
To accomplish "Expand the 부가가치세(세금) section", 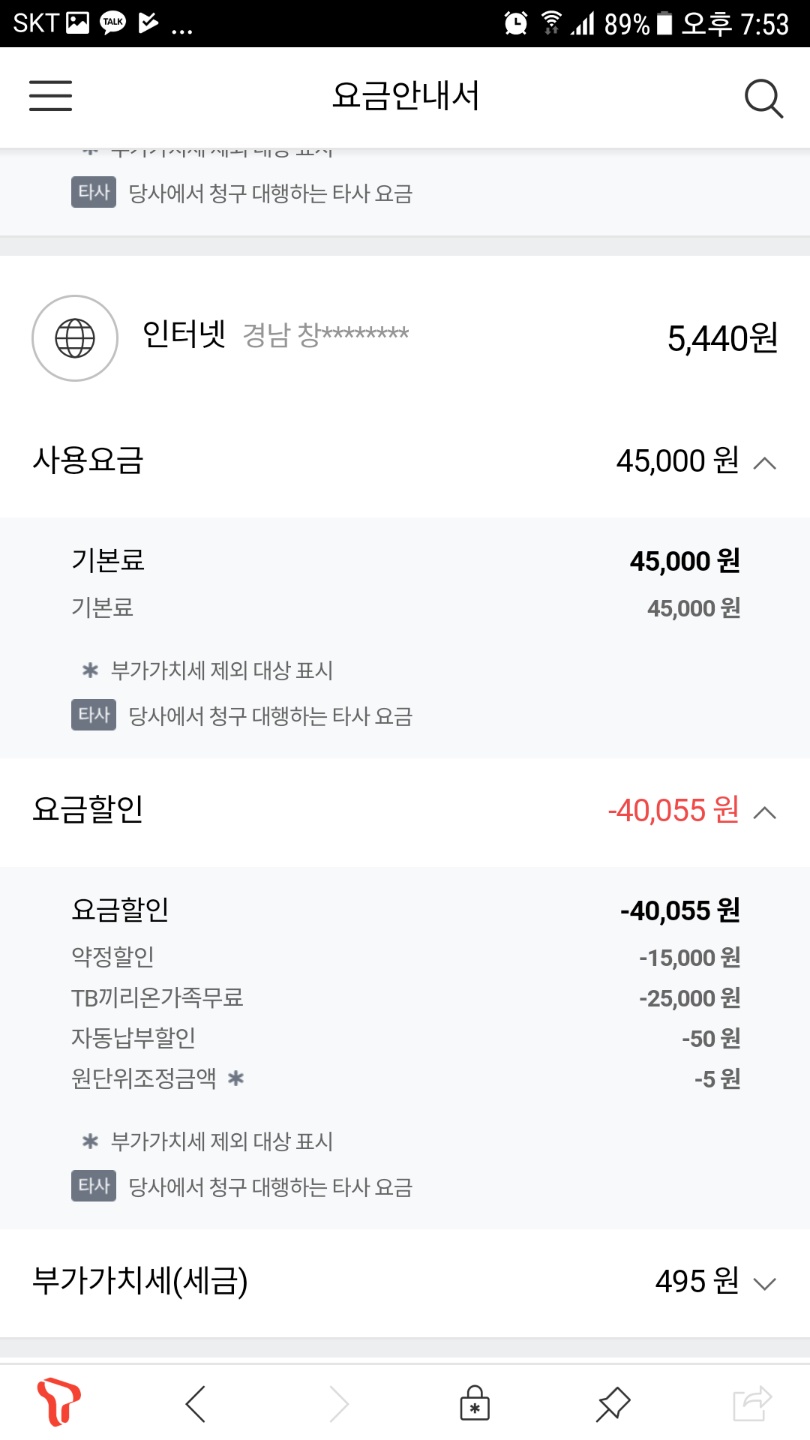I will 764,1283.
